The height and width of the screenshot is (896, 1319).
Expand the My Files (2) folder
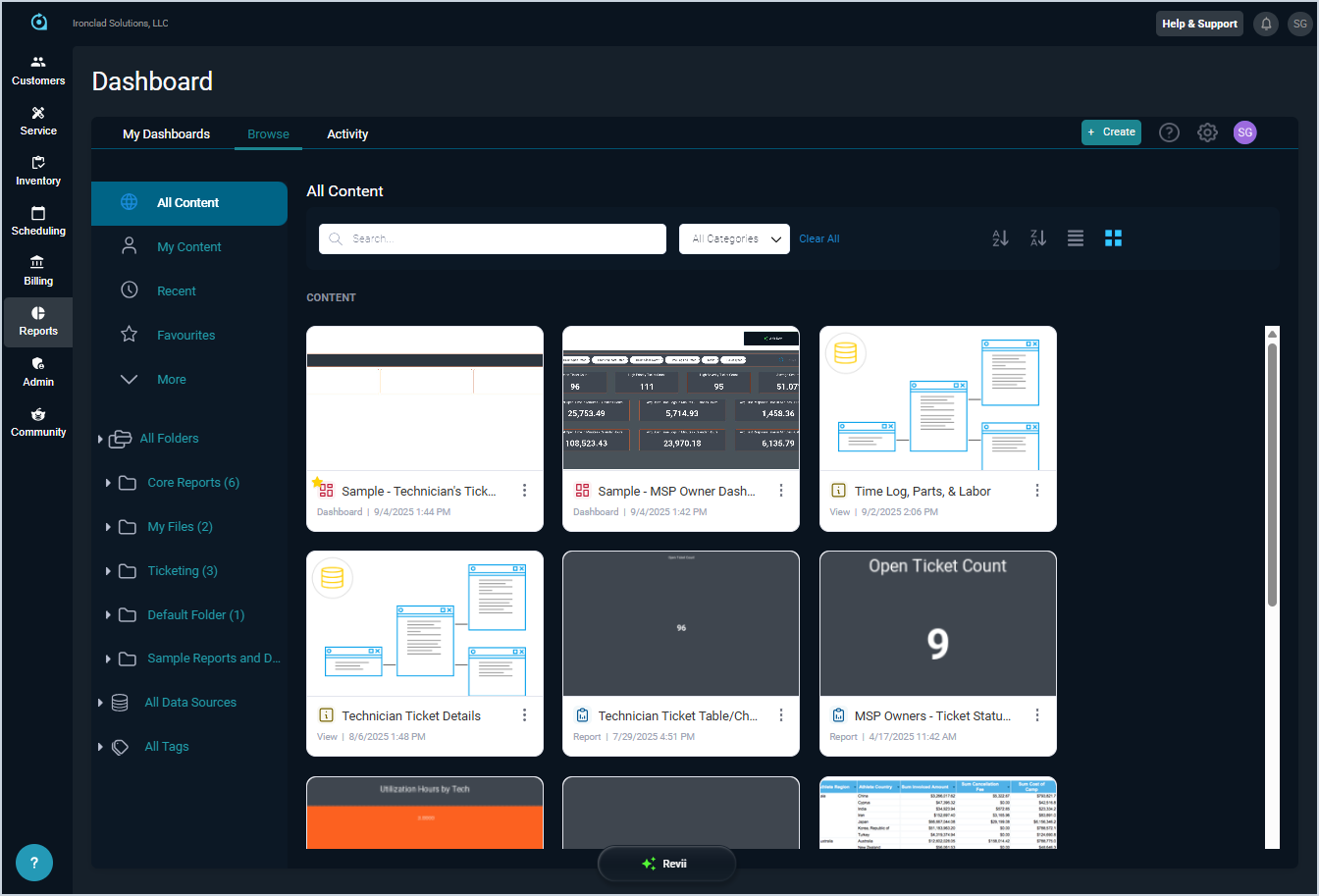point(108,527)
